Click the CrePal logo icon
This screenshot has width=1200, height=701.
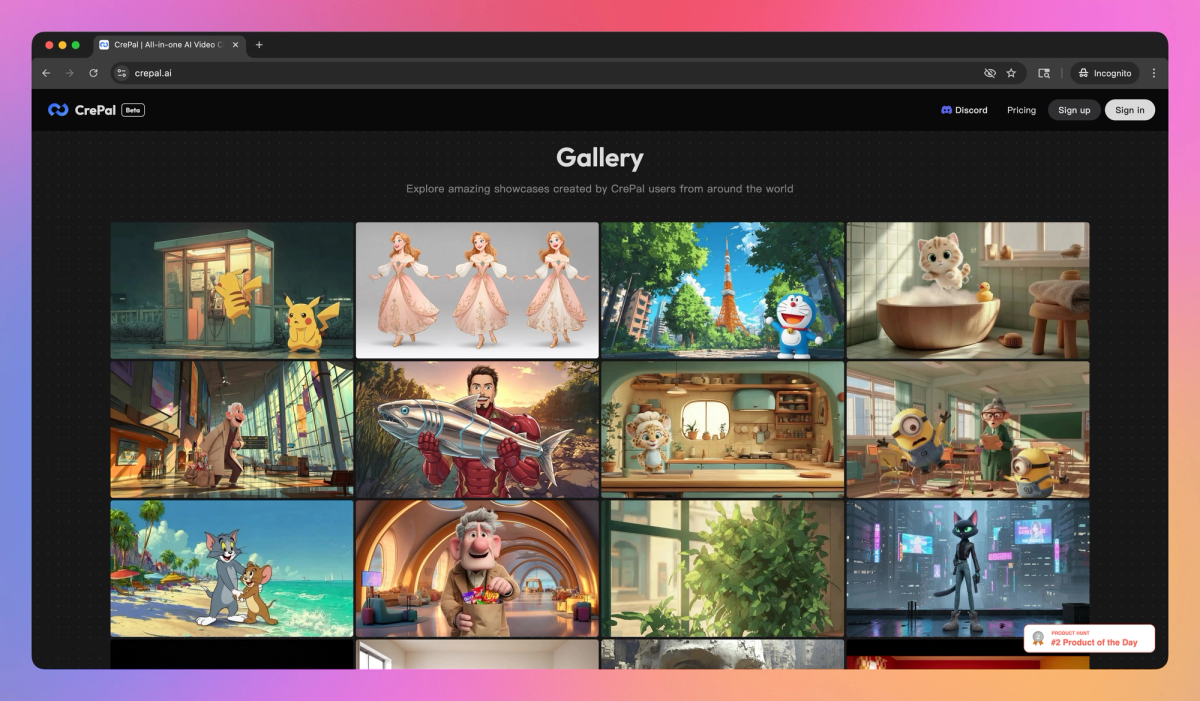(58, 110)
